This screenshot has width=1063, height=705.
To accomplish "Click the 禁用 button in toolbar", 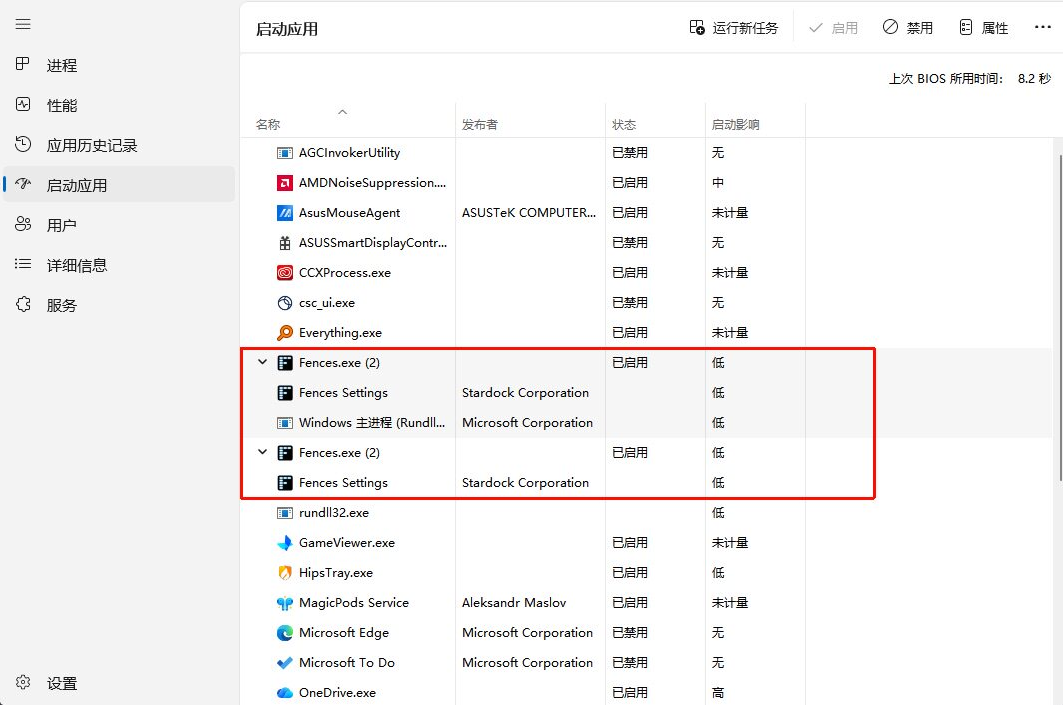I will pyautogui.click(x=907, y=28).
